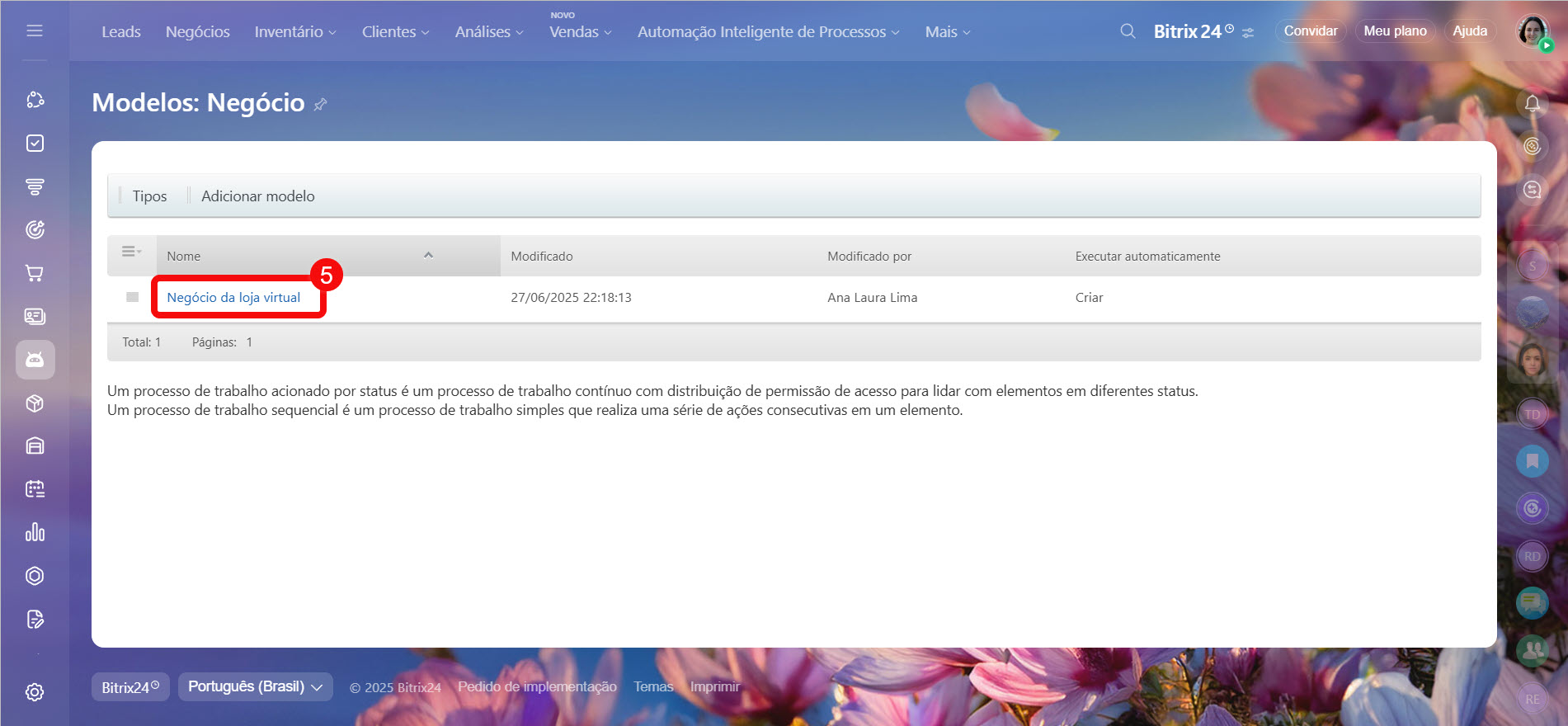The height and width of the screenshot is (726, 1568).
Task: Click the Convidar button
Action: click(1311, 31)
